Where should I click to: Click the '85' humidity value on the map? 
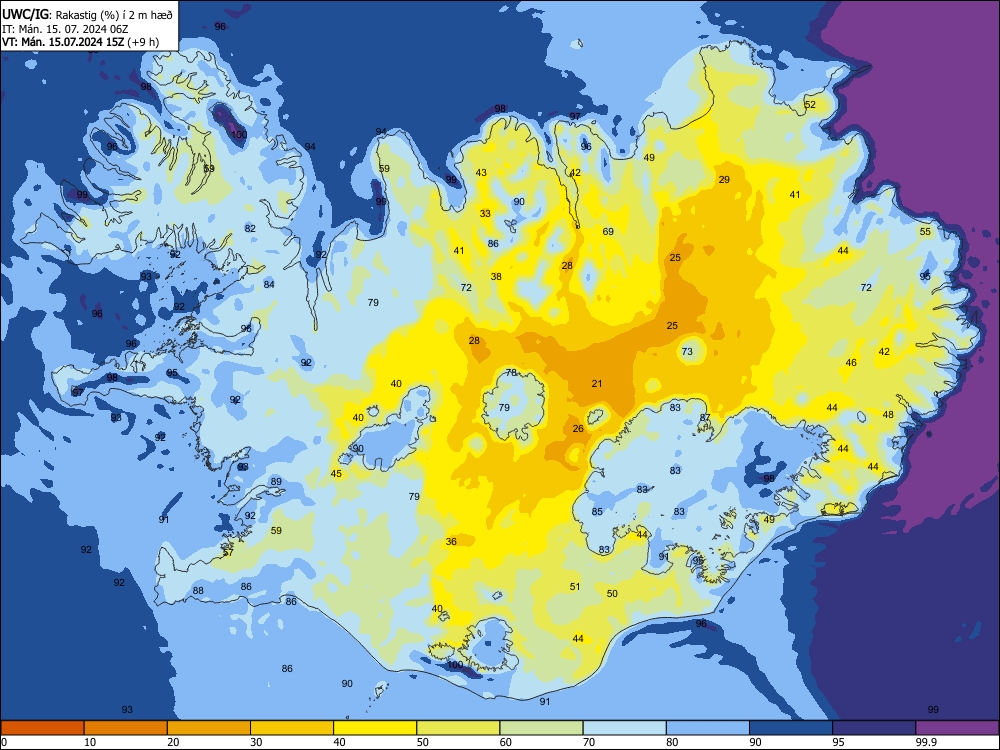pyautogui.click(x=597, y=511)
